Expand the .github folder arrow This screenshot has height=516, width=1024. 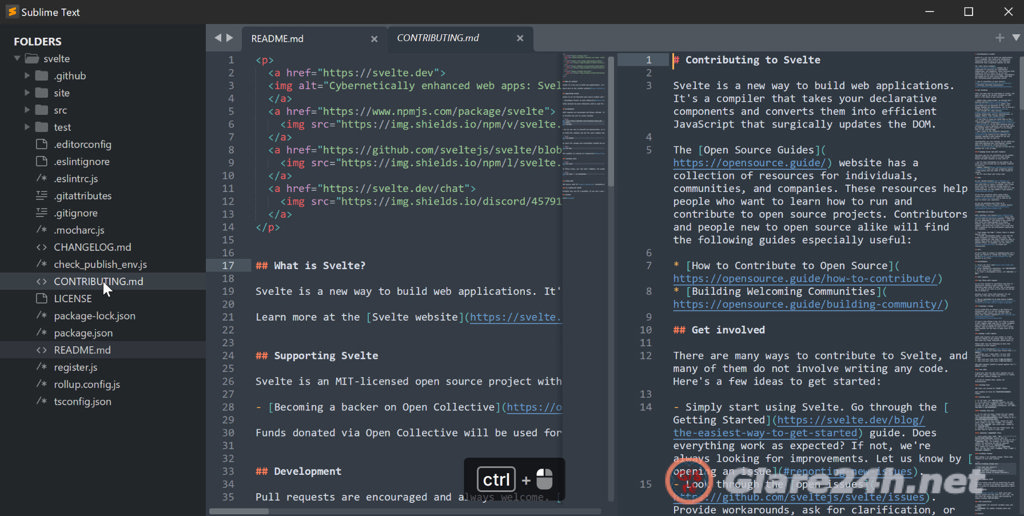[x=27, y=76]
